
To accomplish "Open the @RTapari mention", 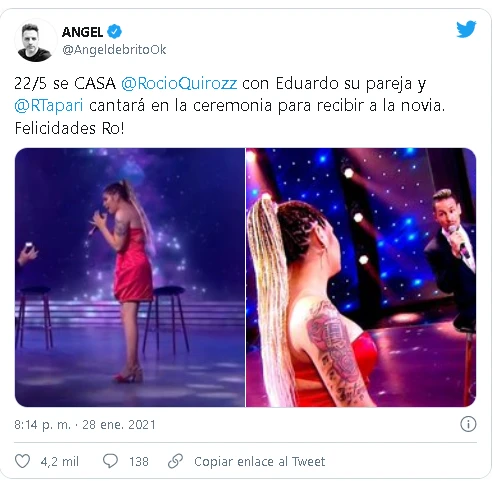I will coord(49,106).
